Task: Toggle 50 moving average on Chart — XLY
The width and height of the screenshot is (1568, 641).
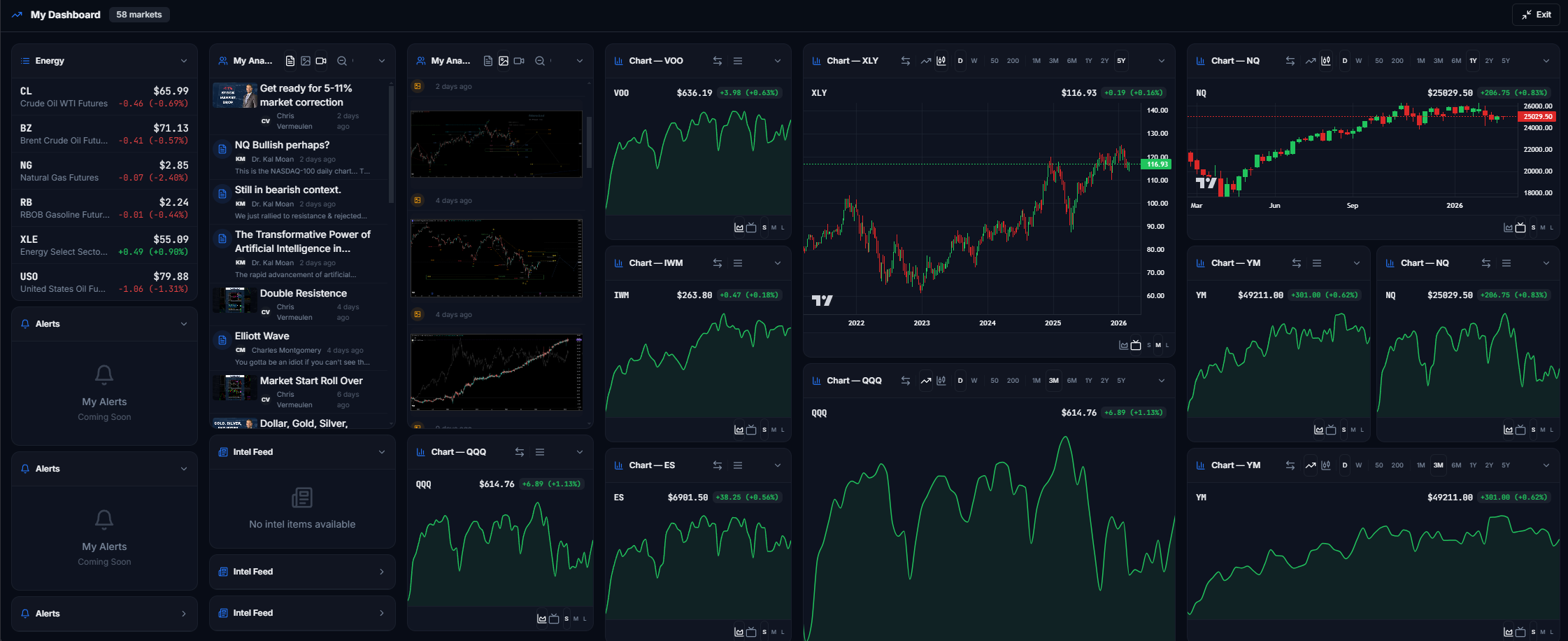Action: click(x=995, y=61)
